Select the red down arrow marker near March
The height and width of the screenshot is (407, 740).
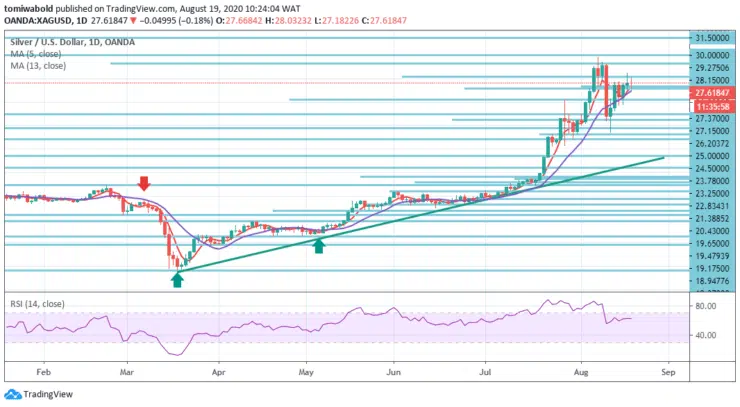coord(145,183)
